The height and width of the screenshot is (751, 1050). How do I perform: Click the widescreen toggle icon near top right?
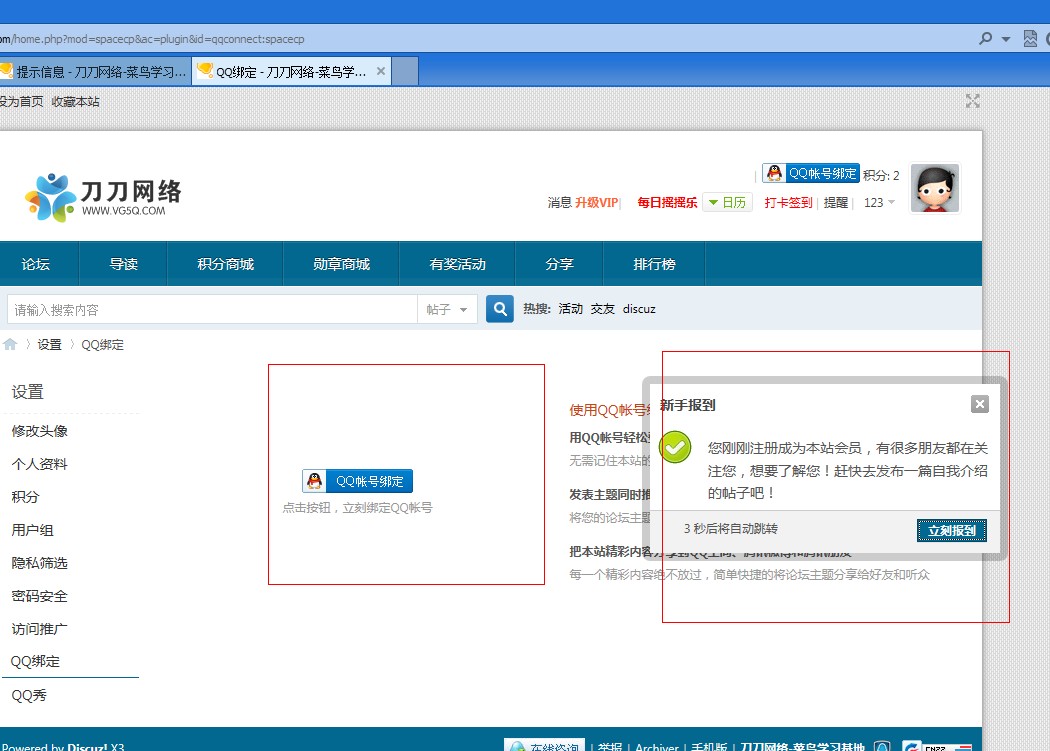tap(972, 101)
